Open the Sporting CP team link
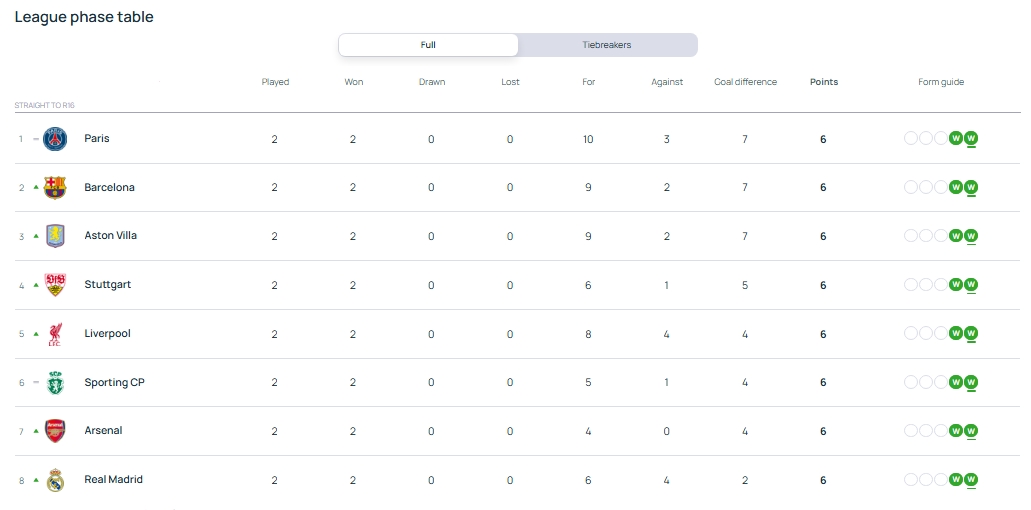The height and width of the screenshot is (510, 1031). (114, 382)
